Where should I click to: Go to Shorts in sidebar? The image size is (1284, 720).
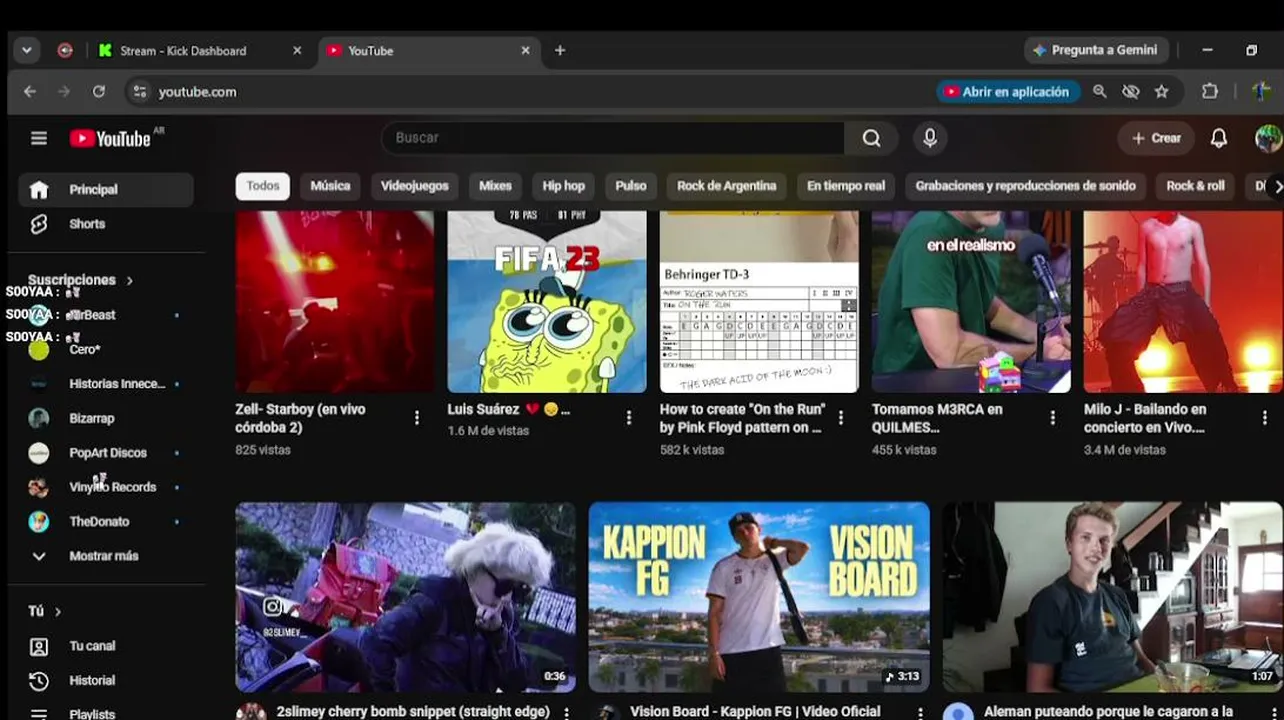[106, 224]
